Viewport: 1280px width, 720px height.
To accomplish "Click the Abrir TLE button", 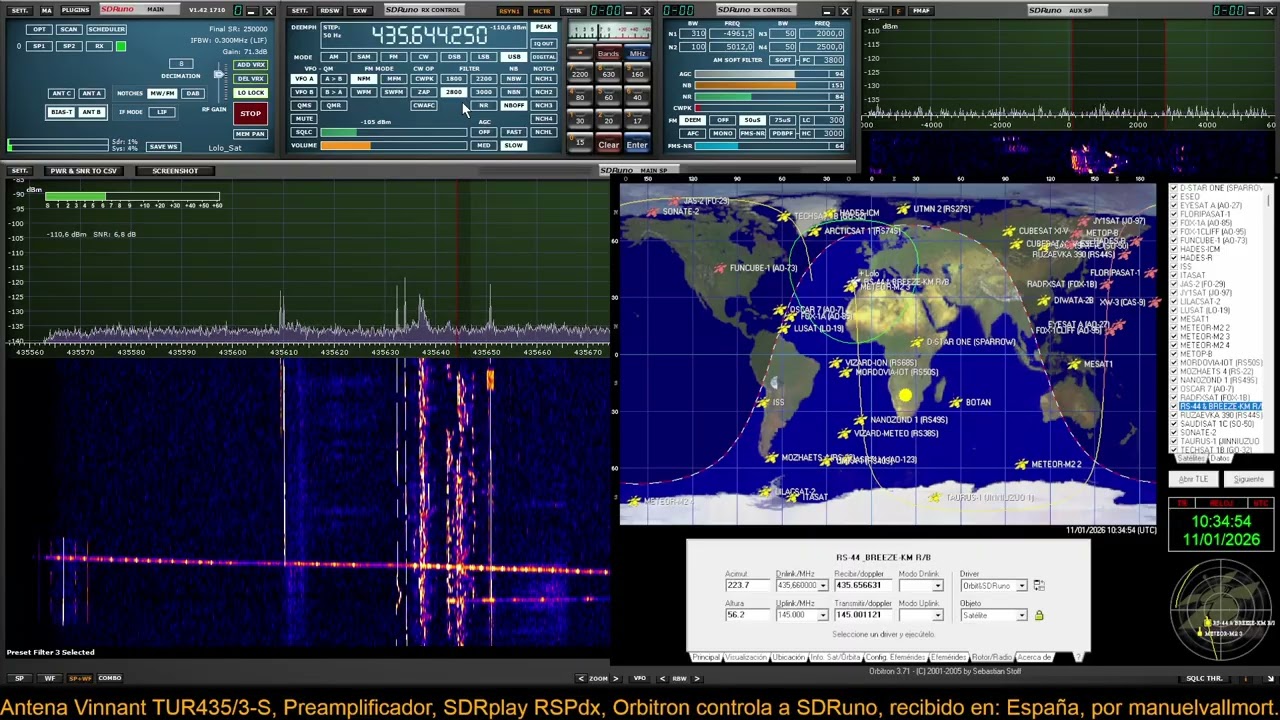I will pos(1193,479).
